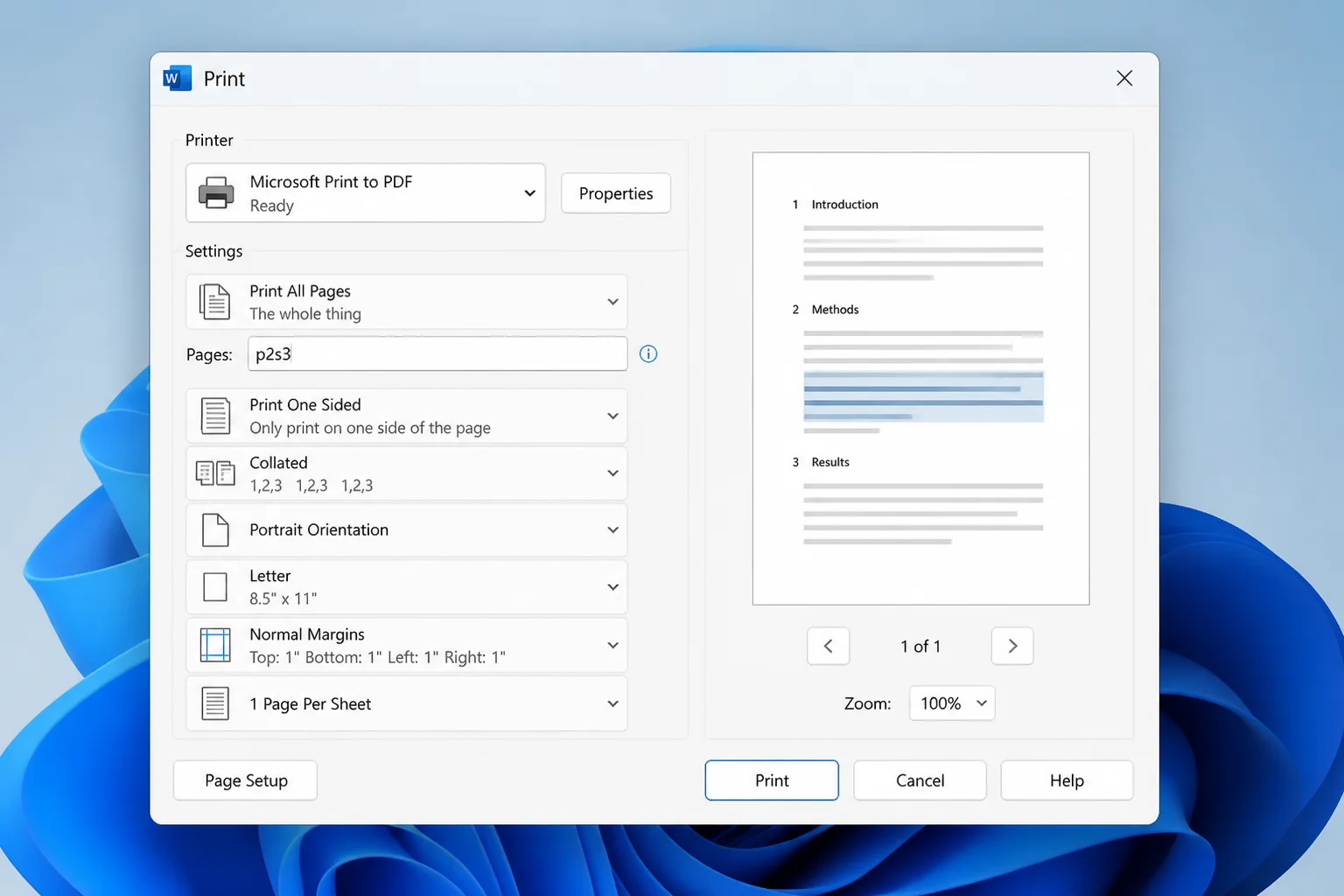Close the Print dialog
1344x896 pixels.
tap(1124, 79)
